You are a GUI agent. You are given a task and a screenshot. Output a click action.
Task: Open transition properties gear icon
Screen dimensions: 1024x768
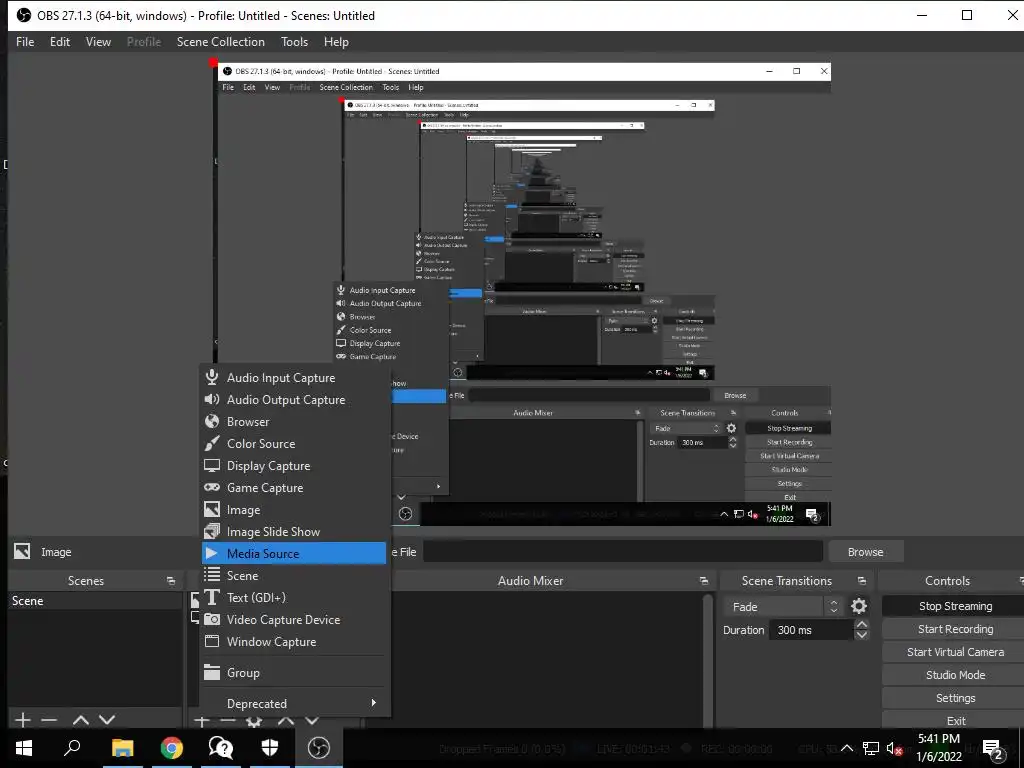point(859,607)
